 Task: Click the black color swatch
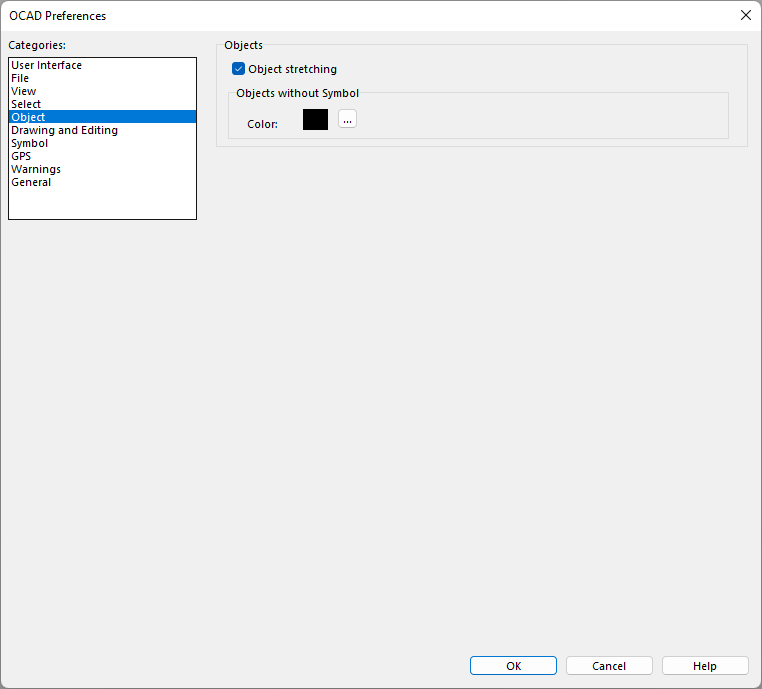(315, 120)
